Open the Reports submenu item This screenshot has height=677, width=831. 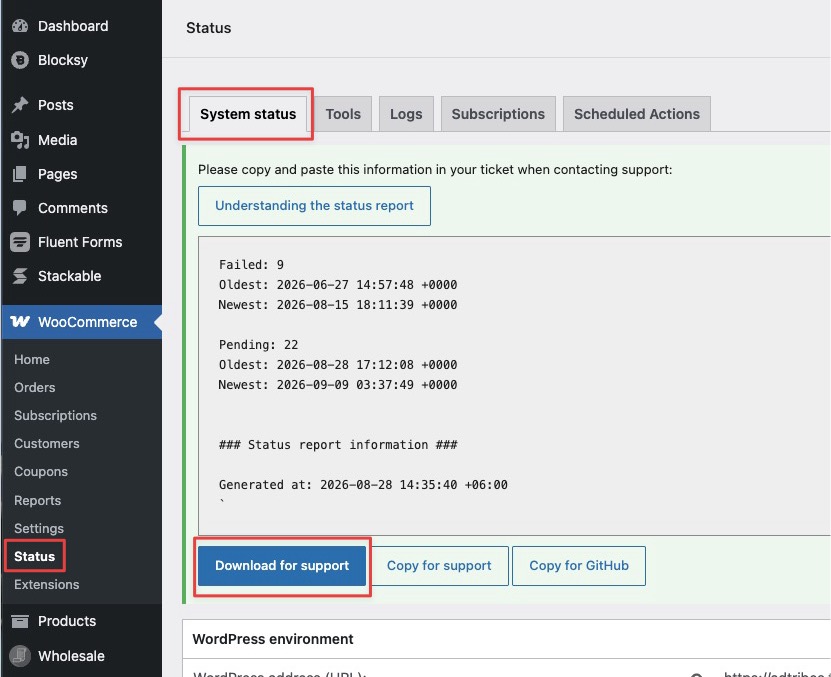pyautogui.click(x=37, y=500)
